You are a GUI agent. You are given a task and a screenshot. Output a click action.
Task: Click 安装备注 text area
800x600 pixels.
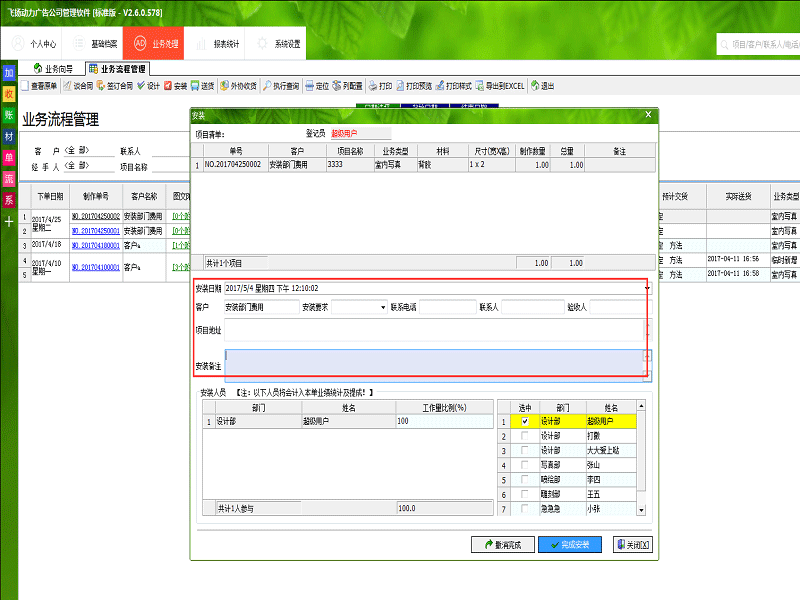click(434, 366)
